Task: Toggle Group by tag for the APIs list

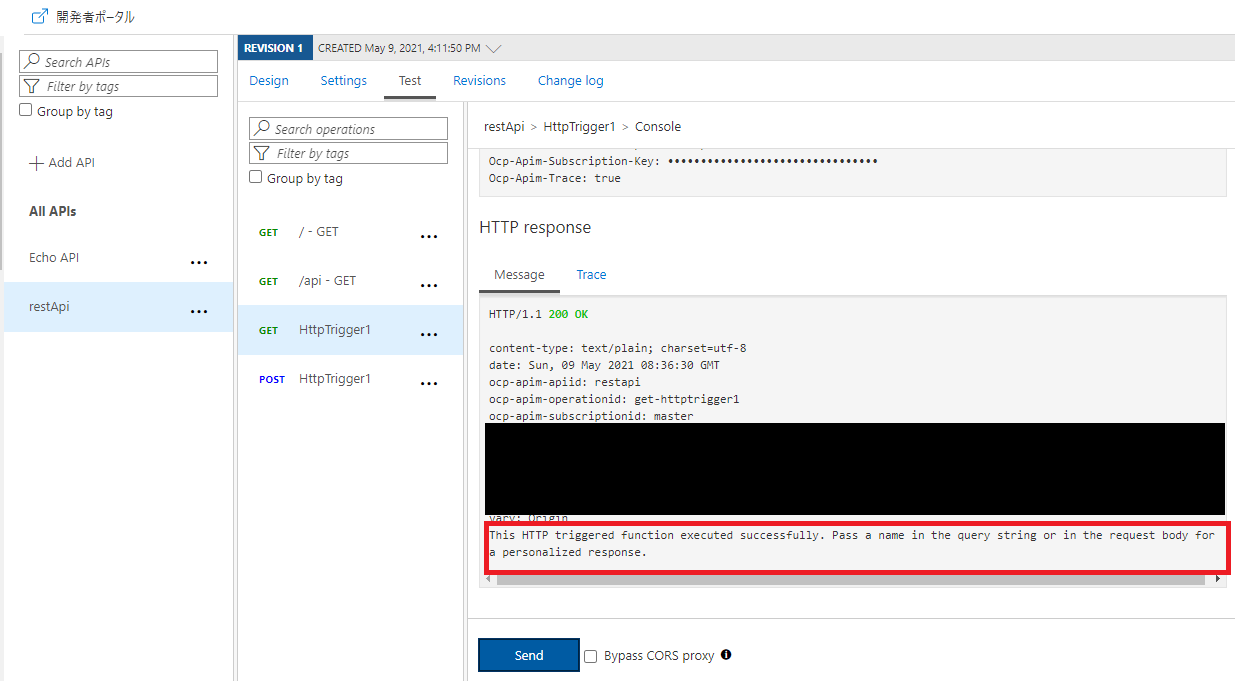Action: point(26,110)
